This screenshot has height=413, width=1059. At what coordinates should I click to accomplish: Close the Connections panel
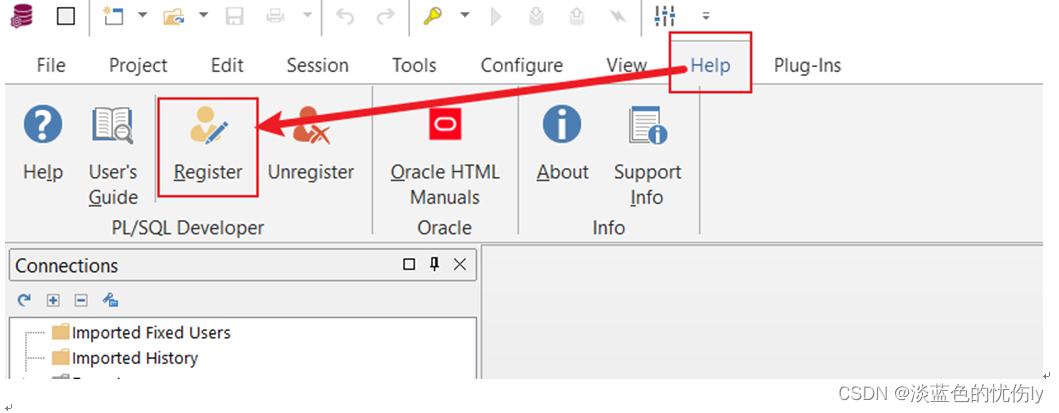pyautogui.click(x=460, y=265)
